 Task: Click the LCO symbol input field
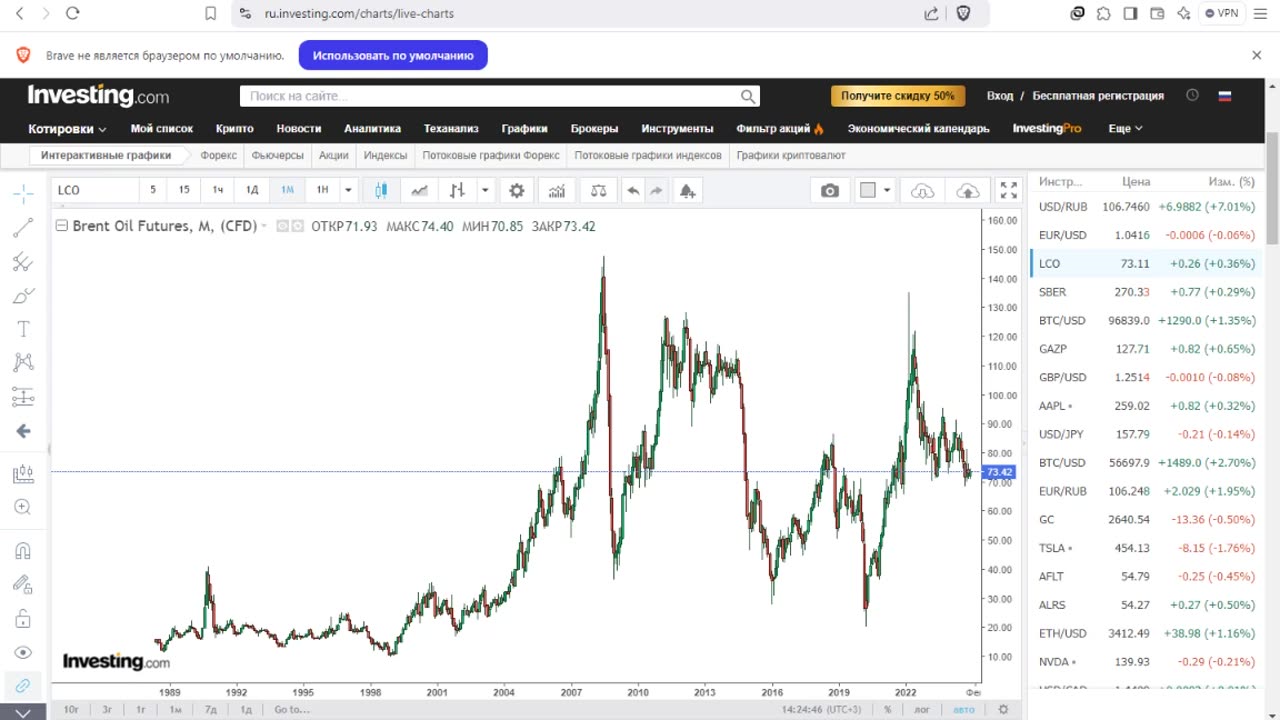(94, 190)
